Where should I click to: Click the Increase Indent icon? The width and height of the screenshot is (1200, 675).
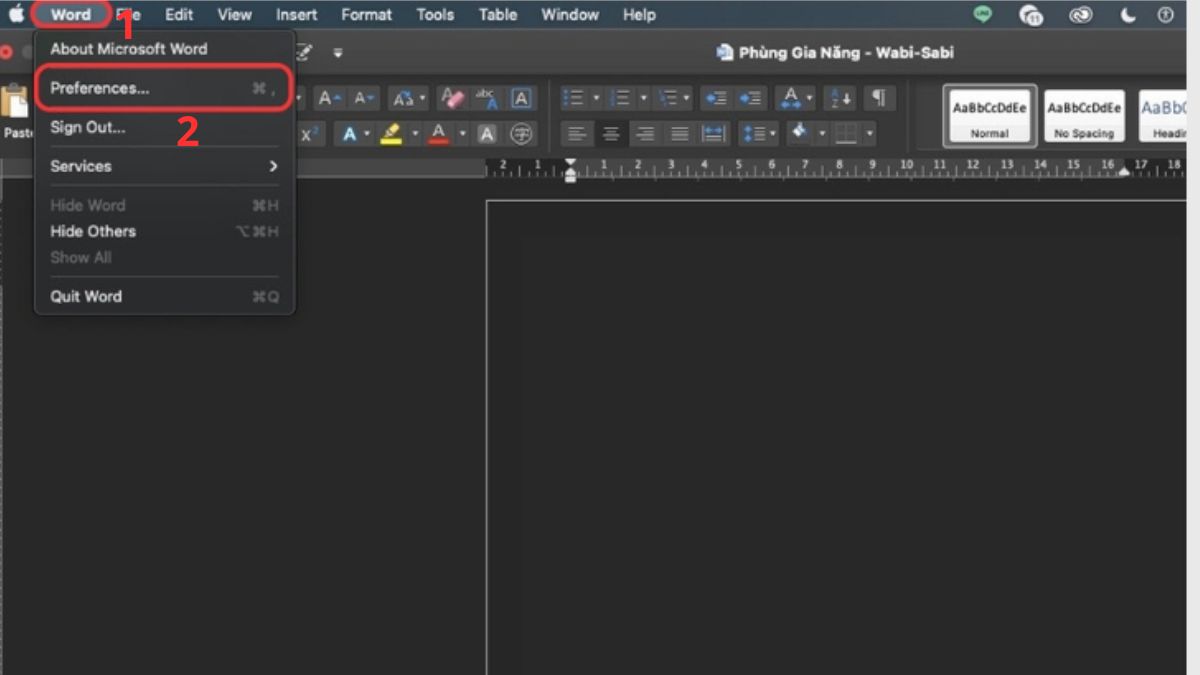coord(749,98)
